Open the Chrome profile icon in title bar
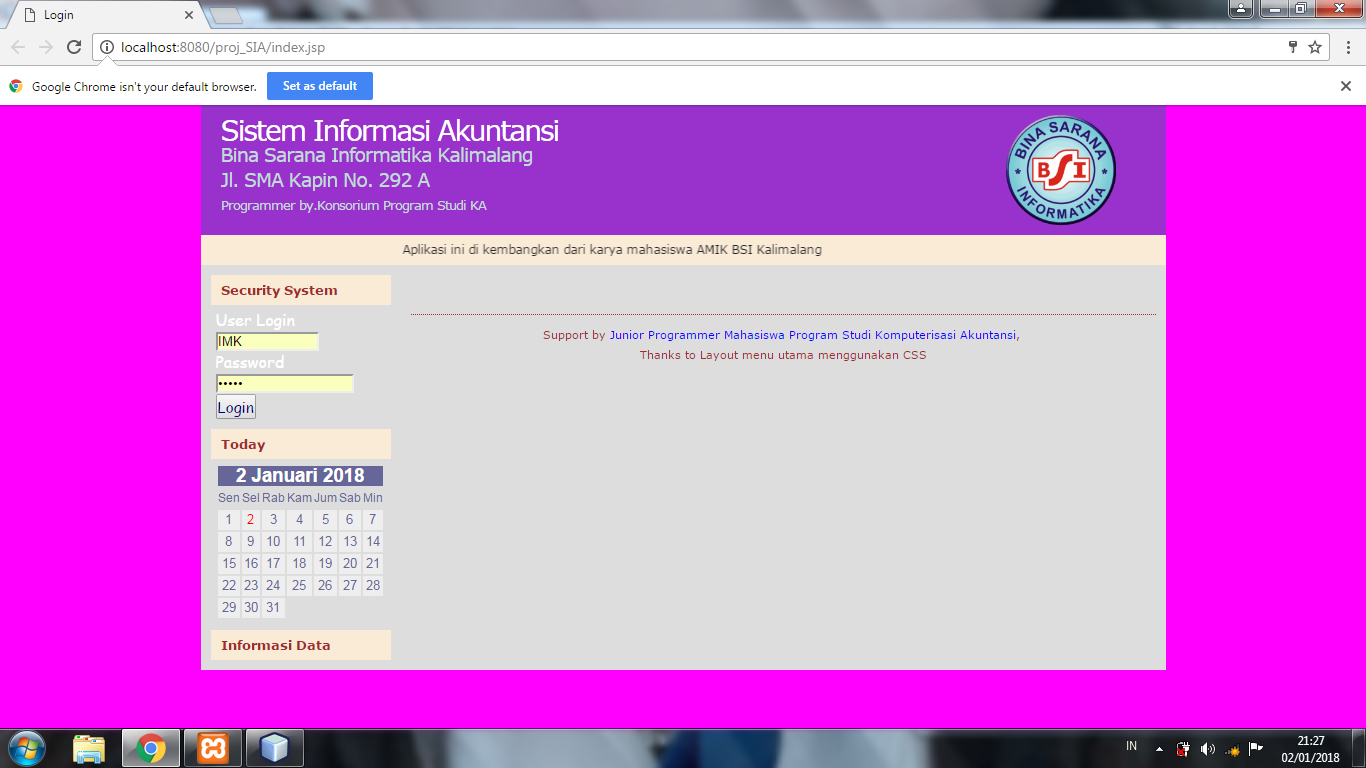Screen dimensions: 1366x768 coord(1241,9)
